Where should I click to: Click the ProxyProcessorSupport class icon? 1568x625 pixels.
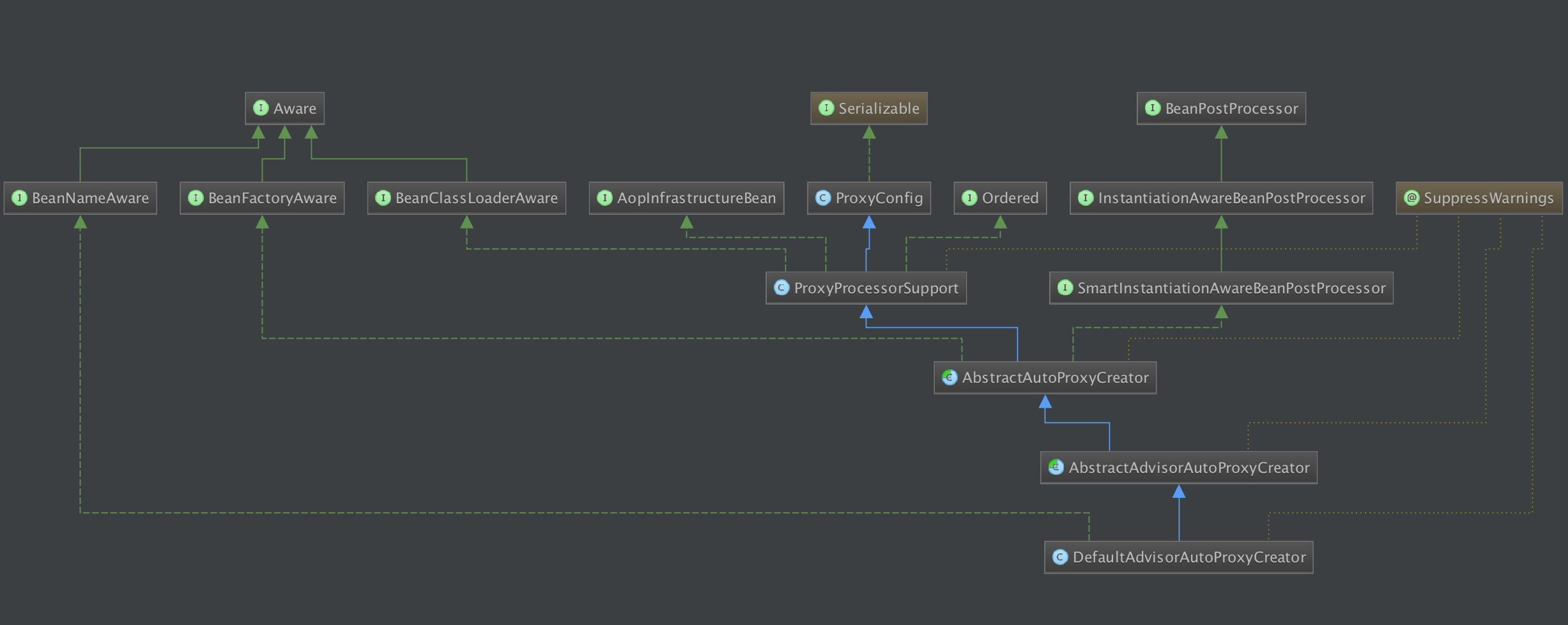pos(781,288)
